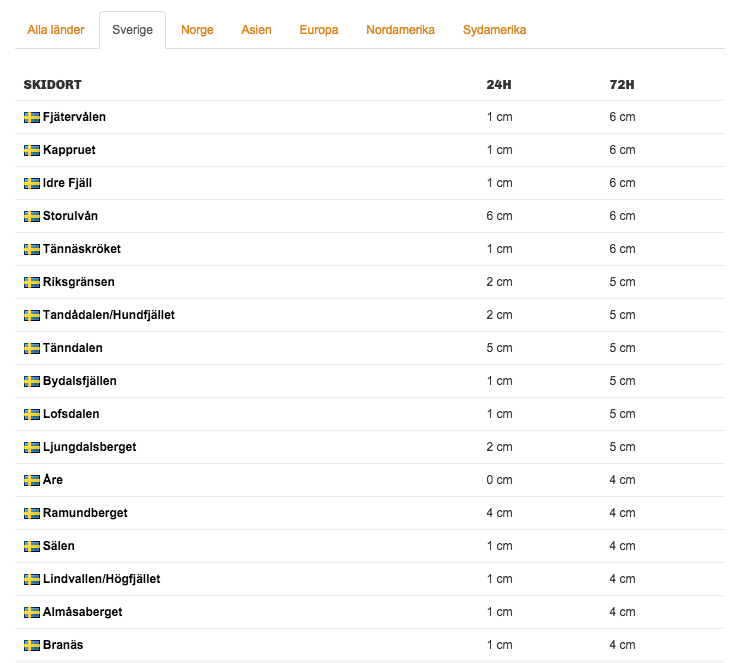738x663 pixels.
Task: Click the flag icon beside Tänndalen
Action: tap(32, 348)
